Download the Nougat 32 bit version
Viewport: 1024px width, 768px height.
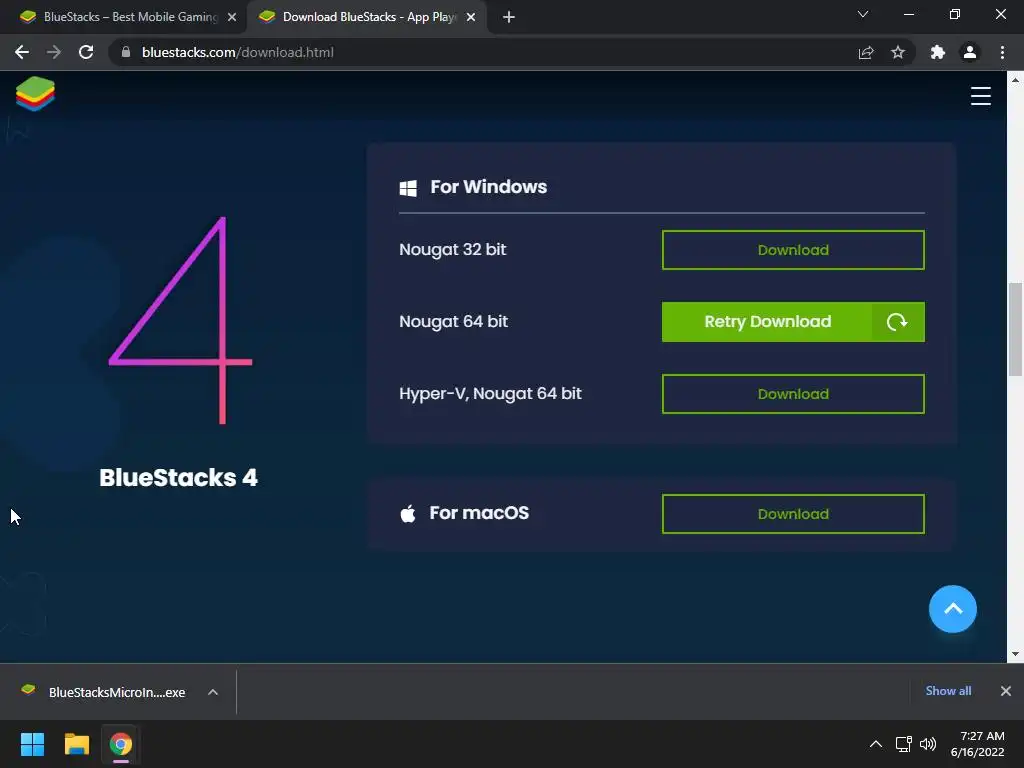tap(793, 249)
